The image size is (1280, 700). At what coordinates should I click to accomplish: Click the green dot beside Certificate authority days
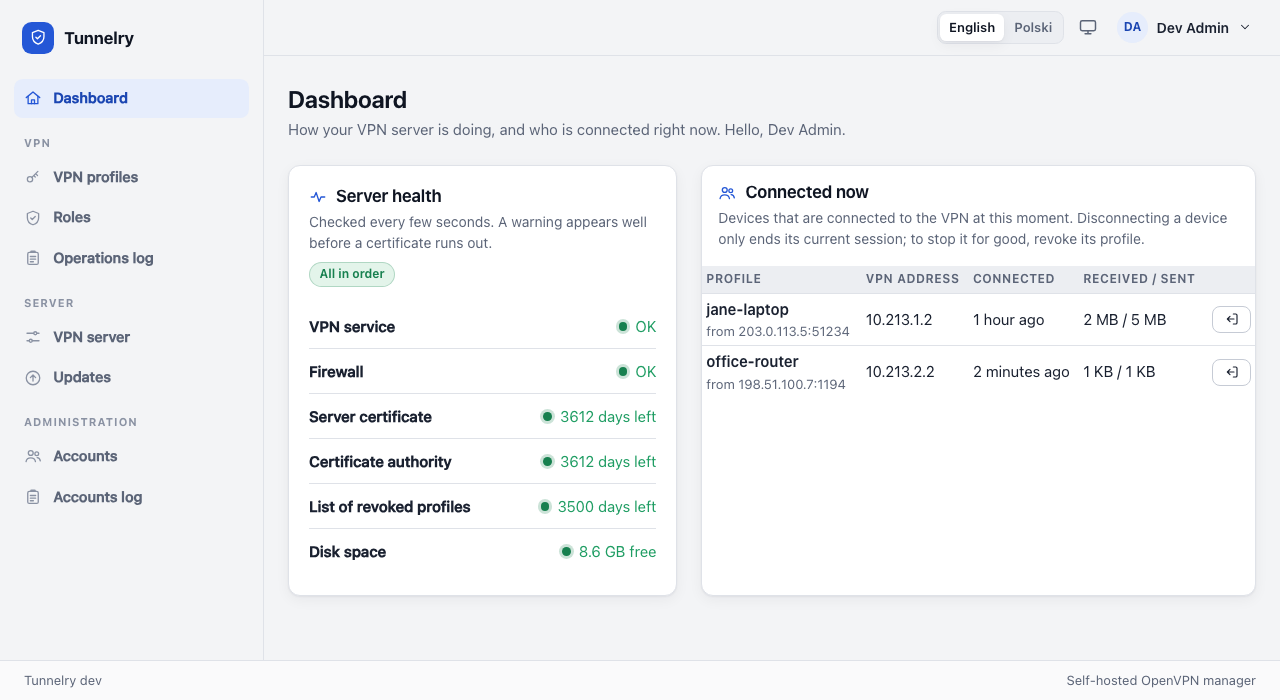click(547, 462)
